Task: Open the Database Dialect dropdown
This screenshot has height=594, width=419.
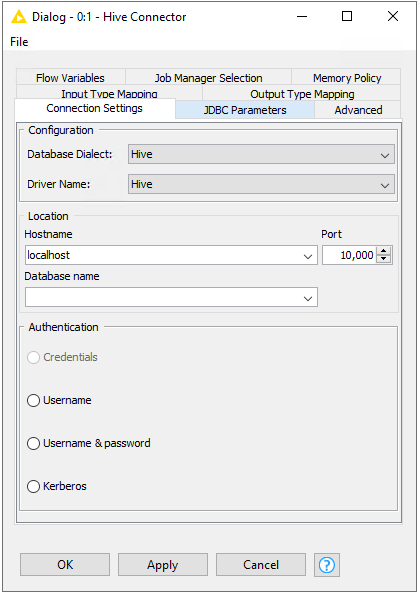Action: (x=261, y=154)
